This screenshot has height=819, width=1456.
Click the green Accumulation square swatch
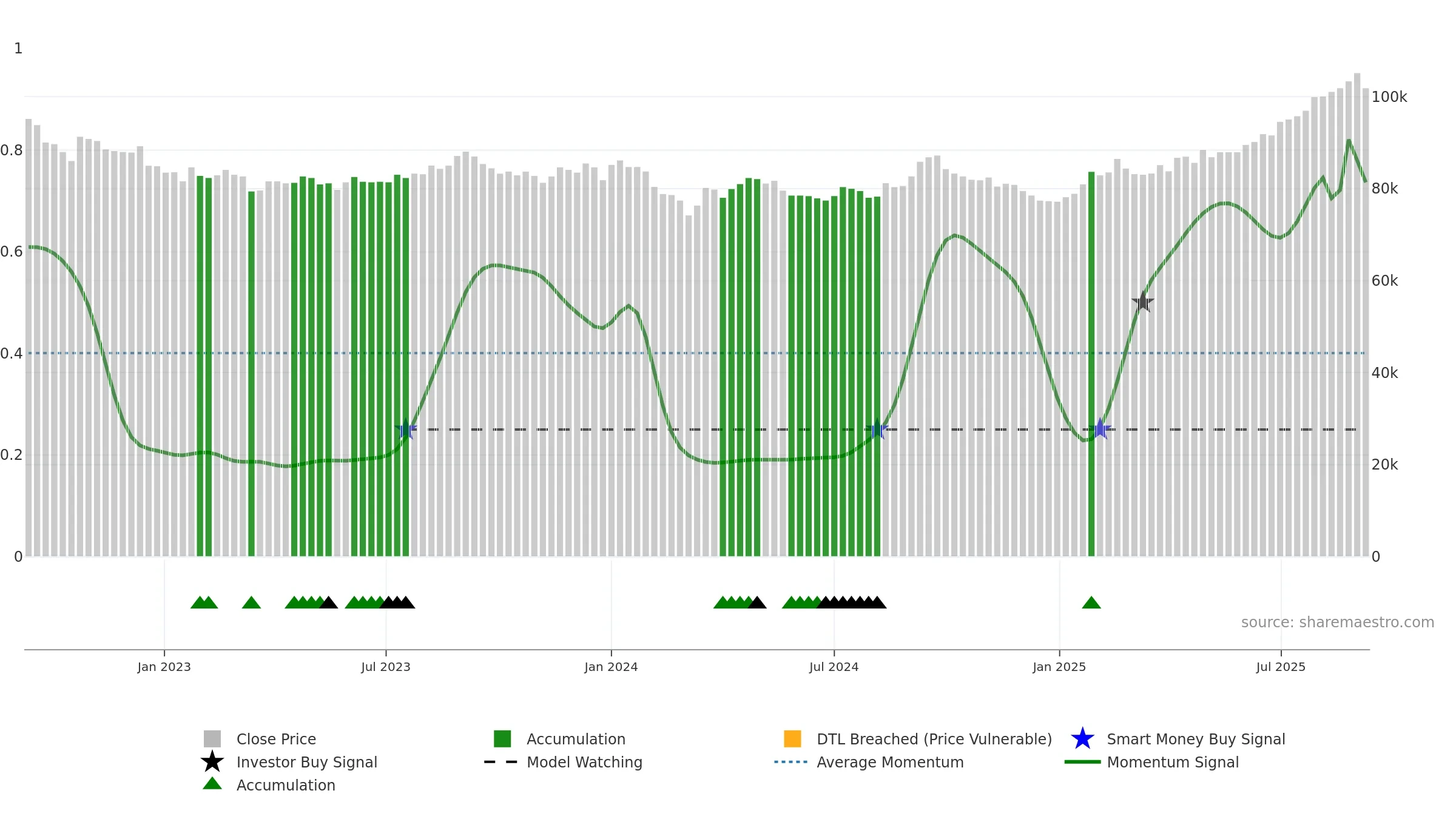click(x=502, y=739)
